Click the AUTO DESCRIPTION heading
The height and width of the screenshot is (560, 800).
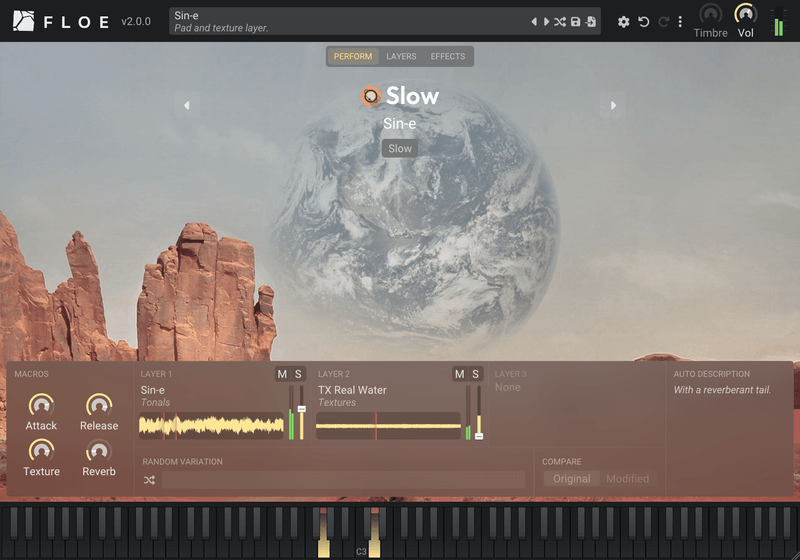pos(712,374)
